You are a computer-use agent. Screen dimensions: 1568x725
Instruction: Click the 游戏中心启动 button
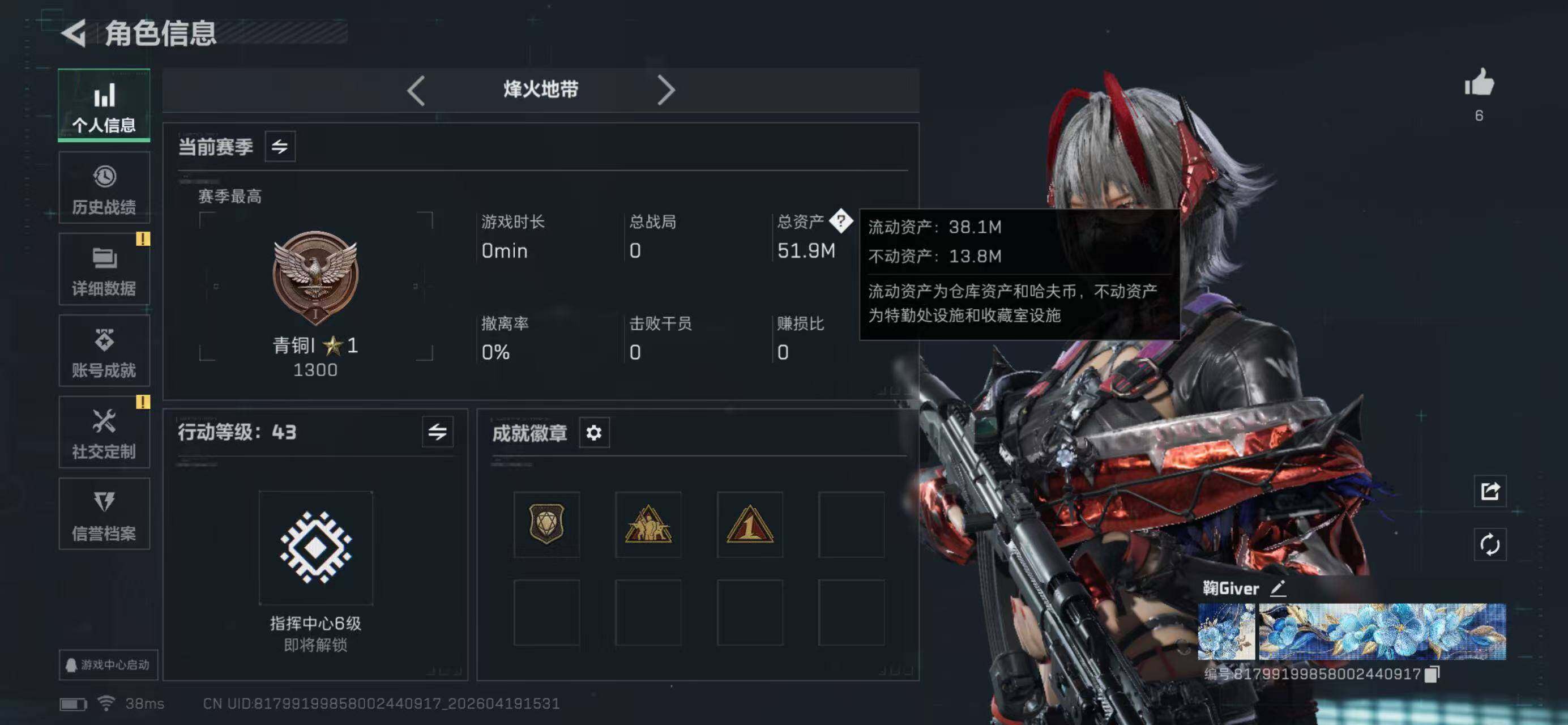(x=108, y=665)
